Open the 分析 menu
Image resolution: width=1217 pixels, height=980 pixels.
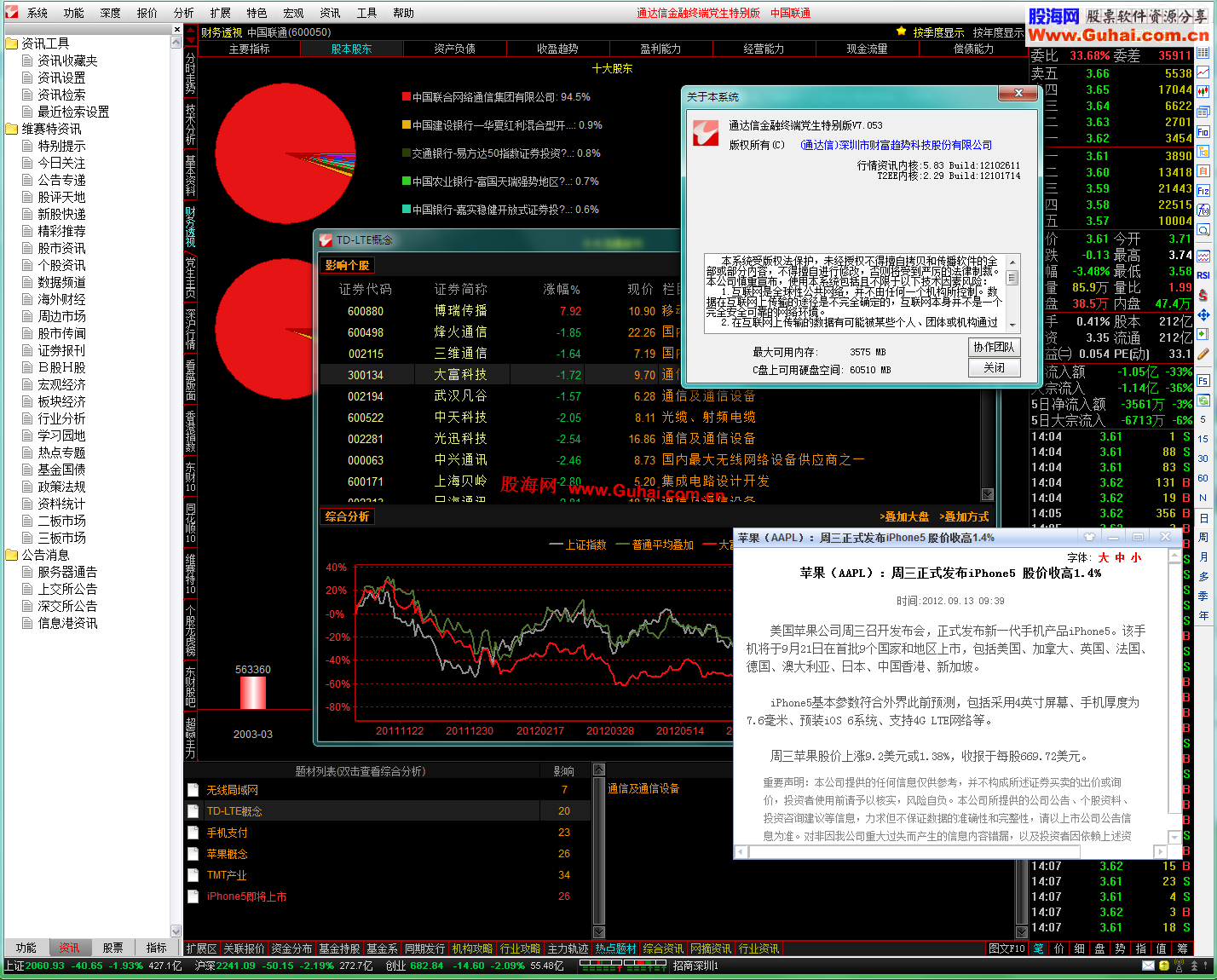point(183,13)
